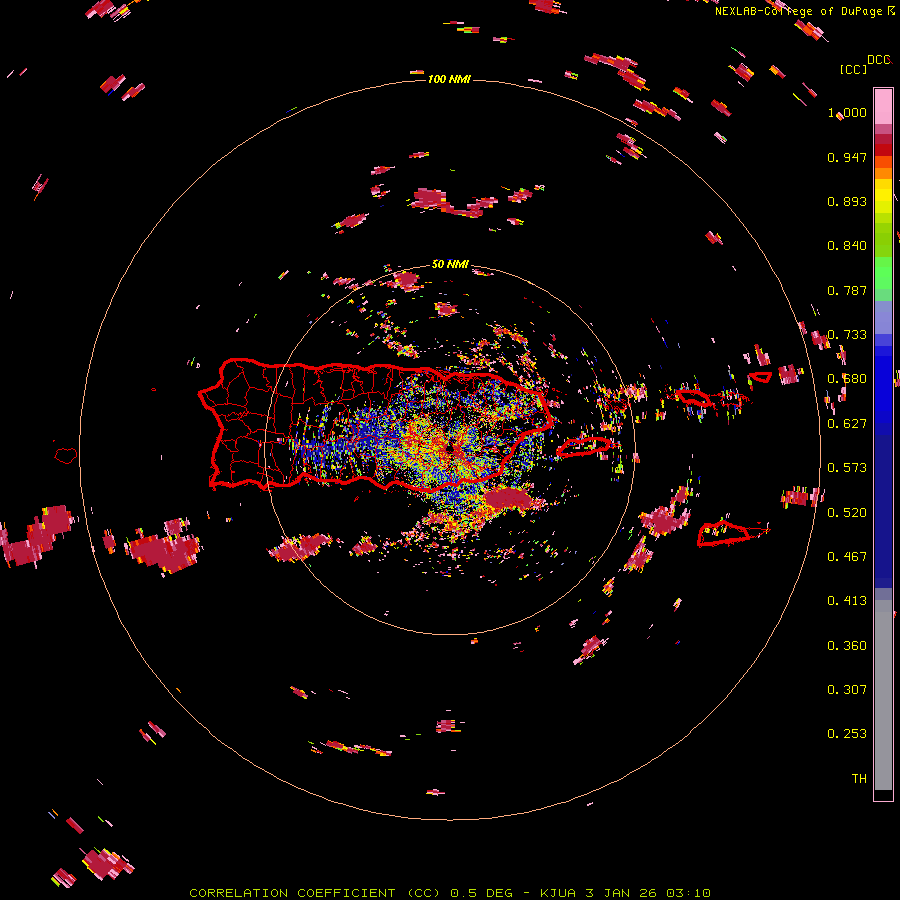
Task: Click the St. Croix island outline in the southeast
Action: (x=723, y=533)
